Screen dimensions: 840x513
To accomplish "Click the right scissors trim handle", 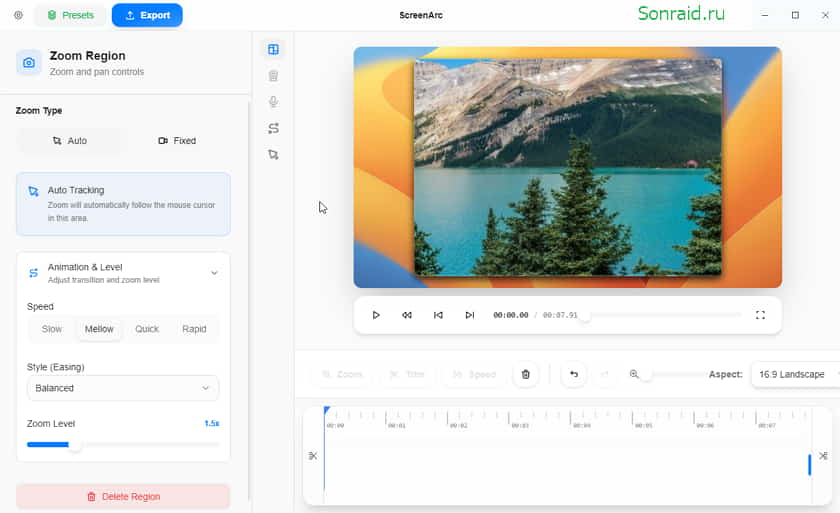I will click(x=823, y=456).
